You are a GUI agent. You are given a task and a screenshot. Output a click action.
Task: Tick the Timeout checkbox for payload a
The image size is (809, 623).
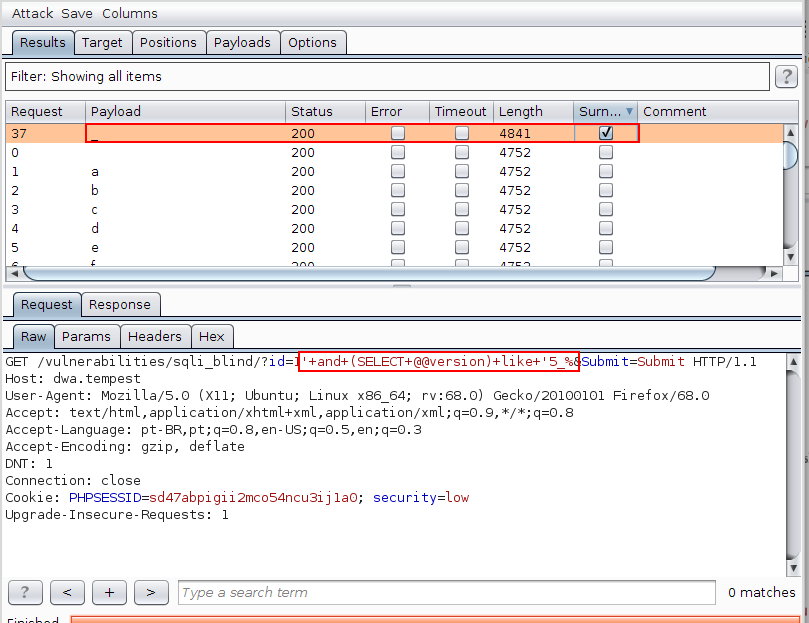[462, 172]
